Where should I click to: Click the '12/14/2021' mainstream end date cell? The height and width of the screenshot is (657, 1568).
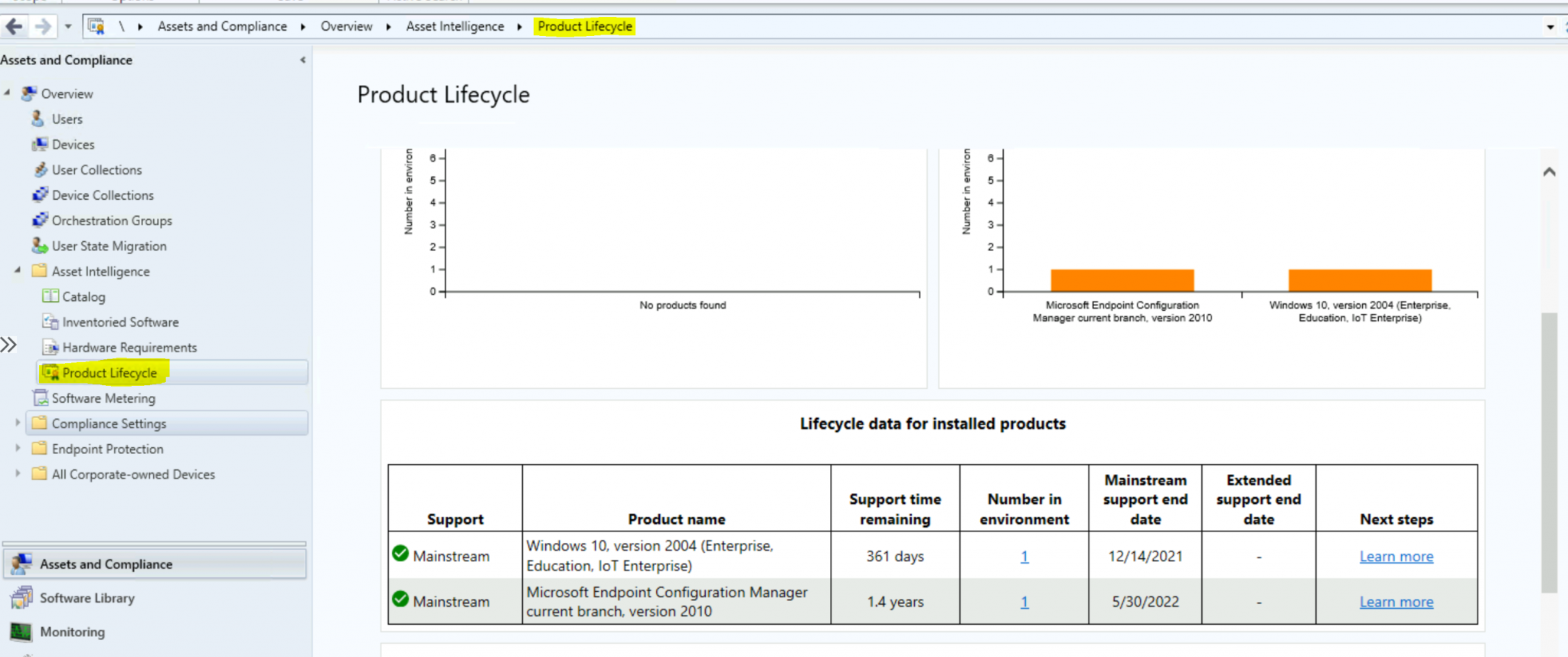coord(1145,557)
